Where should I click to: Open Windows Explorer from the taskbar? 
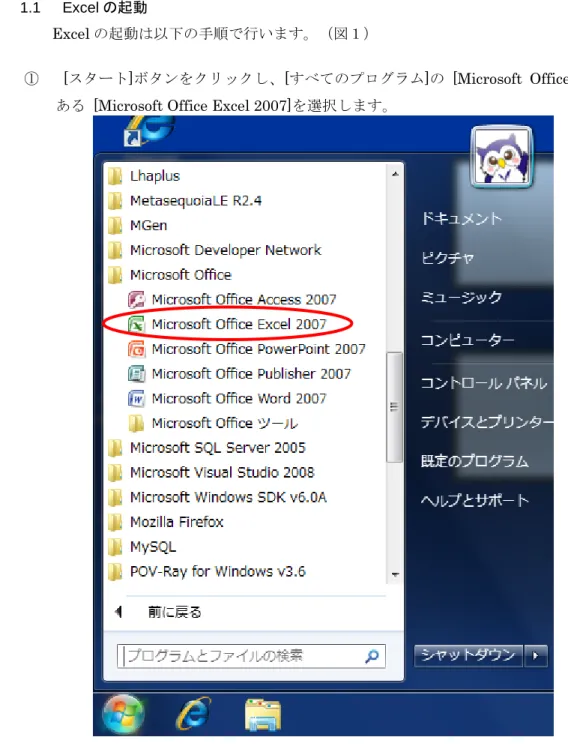pos(263,715)
